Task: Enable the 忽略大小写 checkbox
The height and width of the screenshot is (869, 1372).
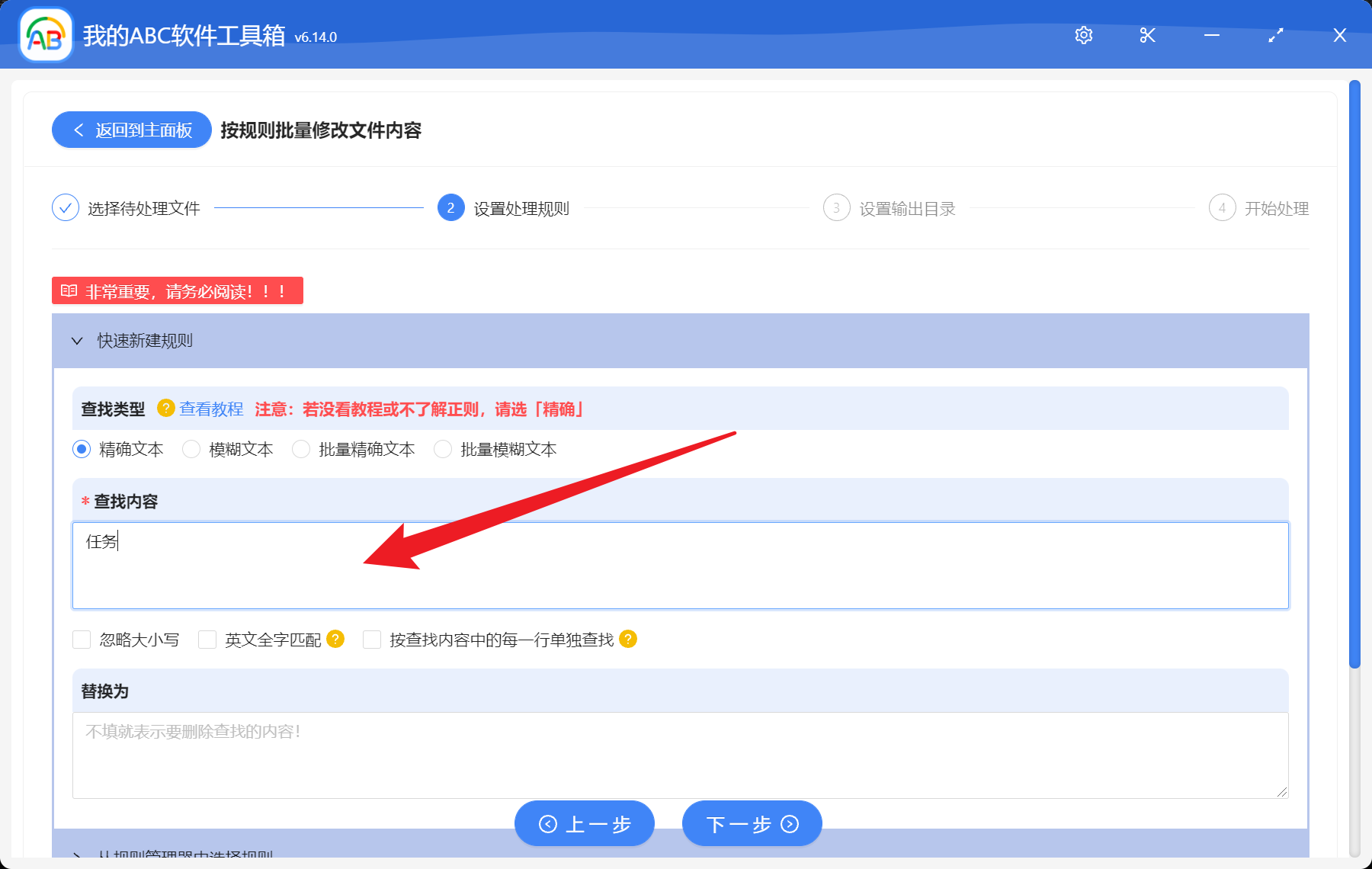Action: tap(82, 640)
